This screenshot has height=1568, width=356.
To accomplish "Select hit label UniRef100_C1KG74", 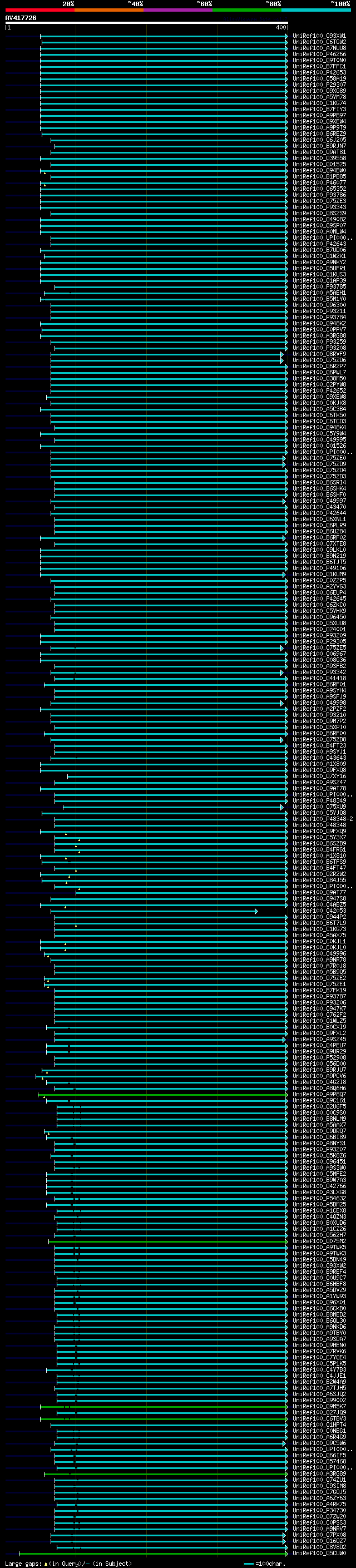I will (x=319, y=103).
